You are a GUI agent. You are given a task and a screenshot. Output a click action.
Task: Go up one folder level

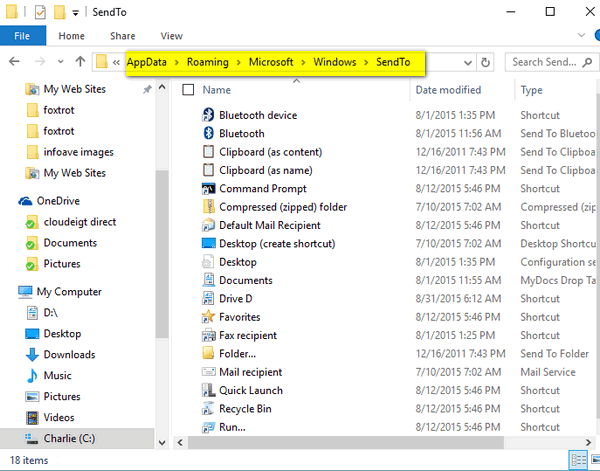pos(80,61)
